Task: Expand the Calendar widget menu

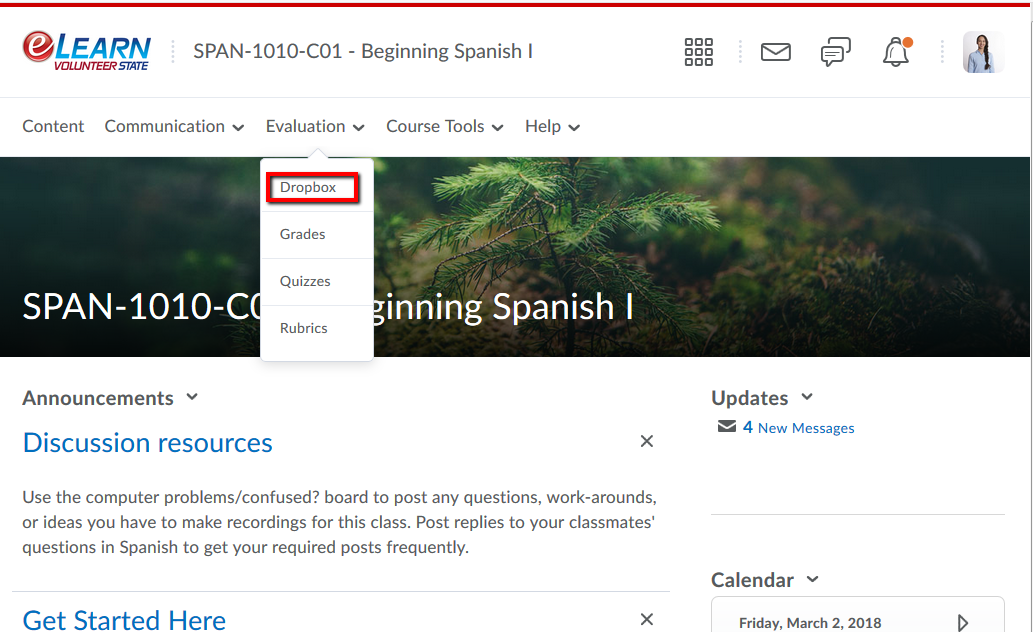Action: tap(812, 579)
